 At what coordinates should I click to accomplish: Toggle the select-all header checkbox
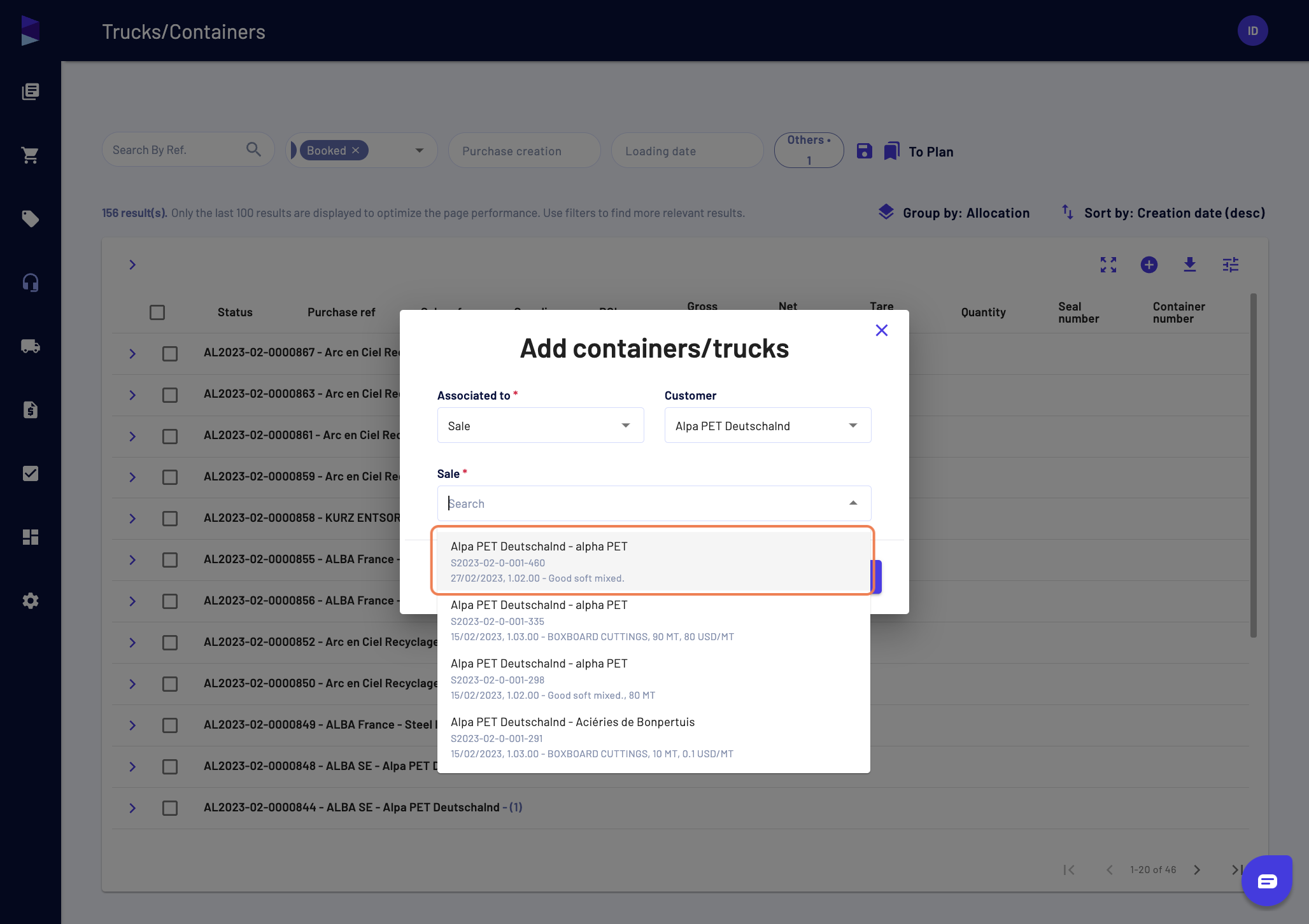click(x=157, y=312)
